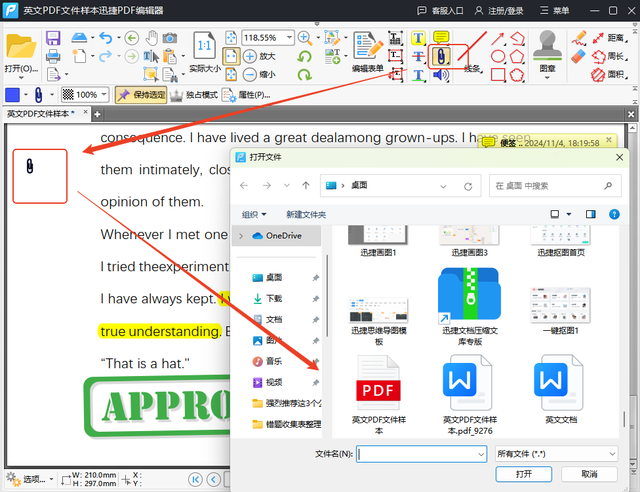Click 注册/登录 sign in link
The width and height of the screenshot is (640, 492).
point(500,11)
